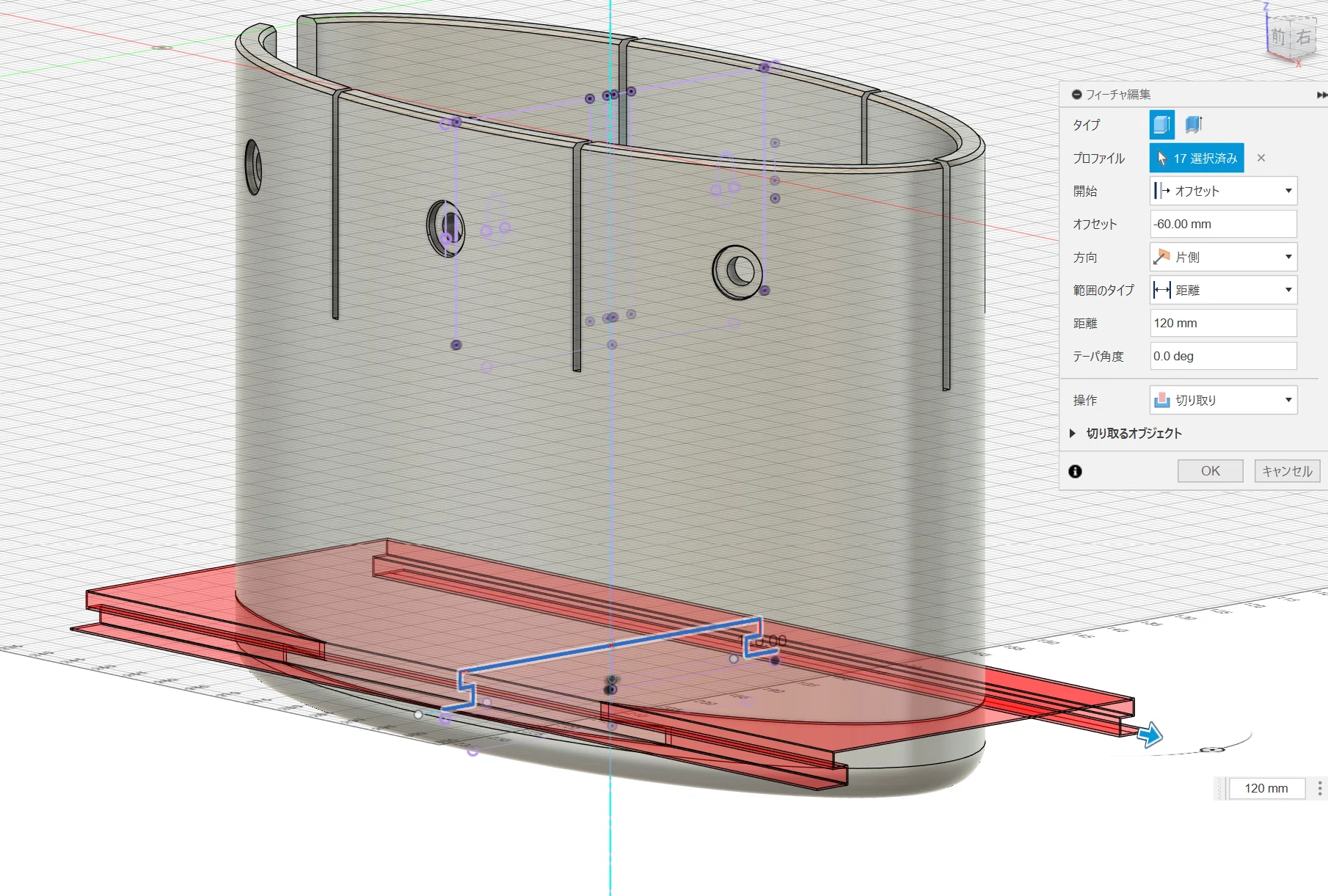Image resolution: width=1328 pixels, height=896 pixels.
Task: Click the info icon in the dialog
Action: (x=1076, y=471)
